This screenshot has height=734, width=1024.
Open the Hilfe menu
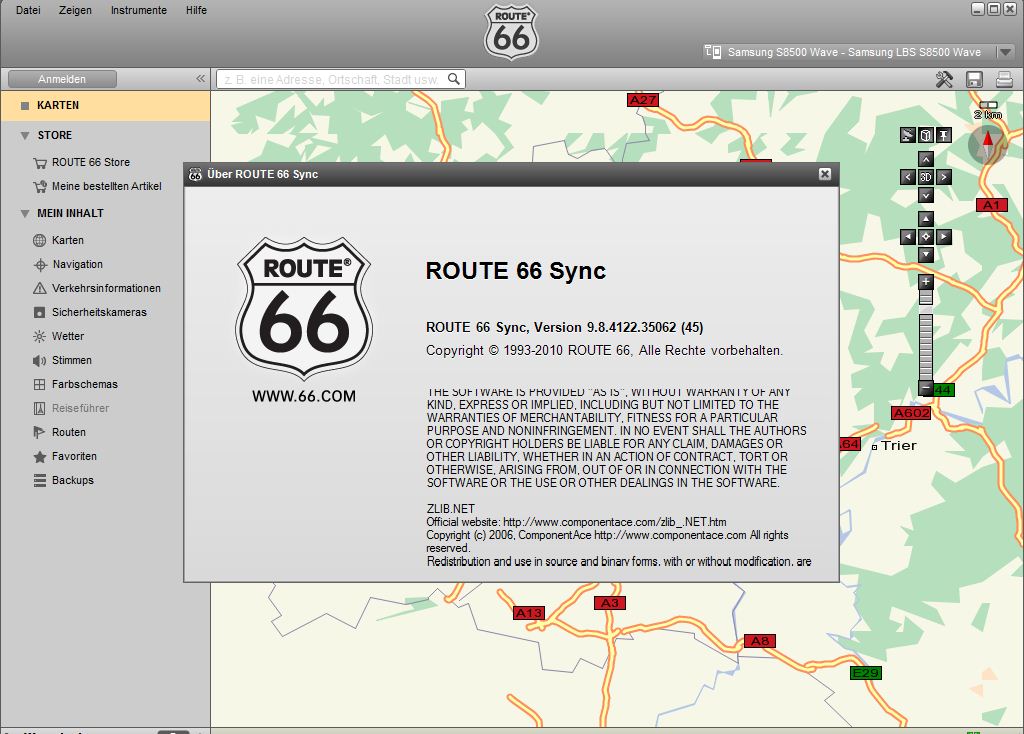tap(196, 10)
